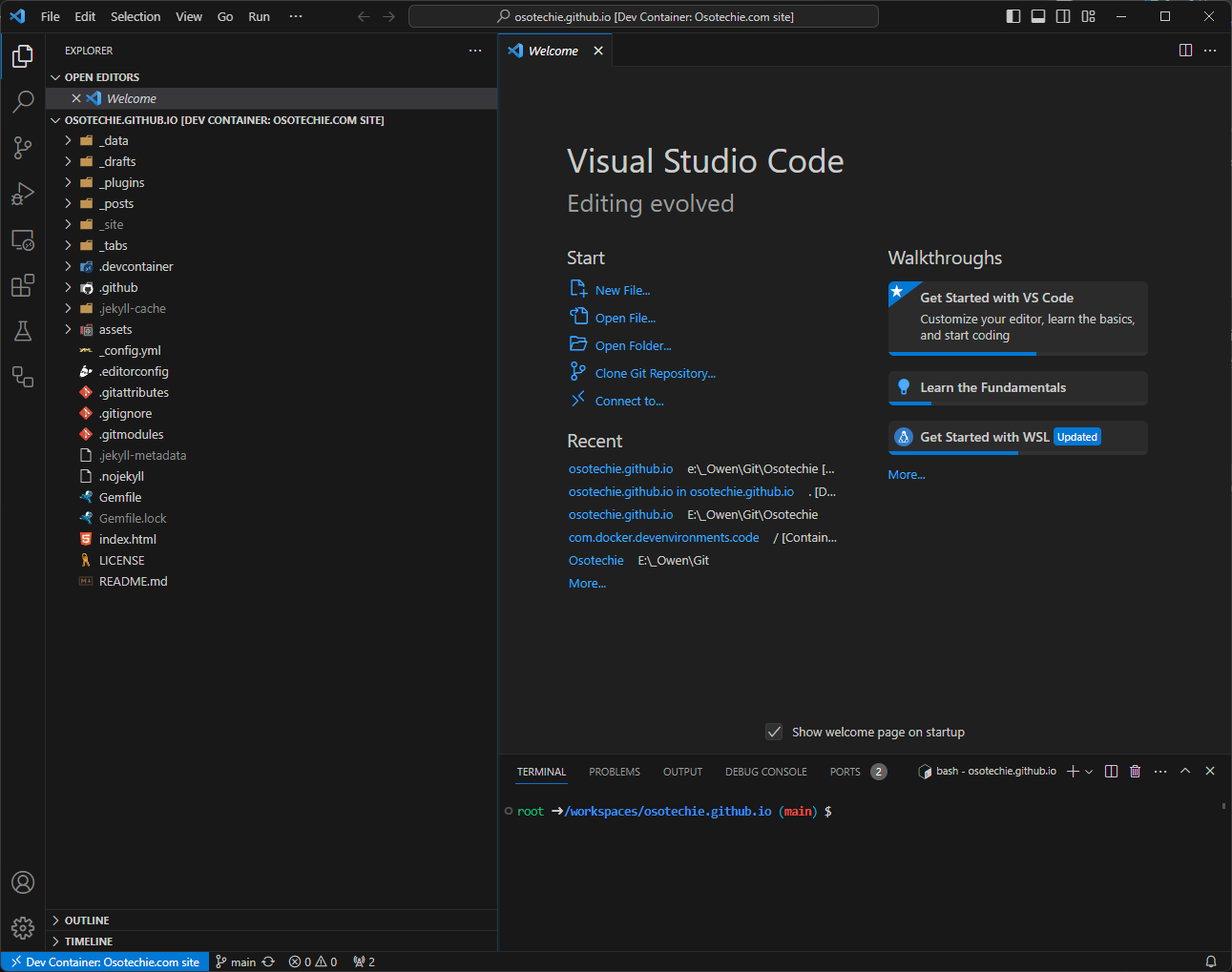The image size is (1232, 972).
Task: Switch to the PROBLEMS tab
Action: click(x=614, y=772)
